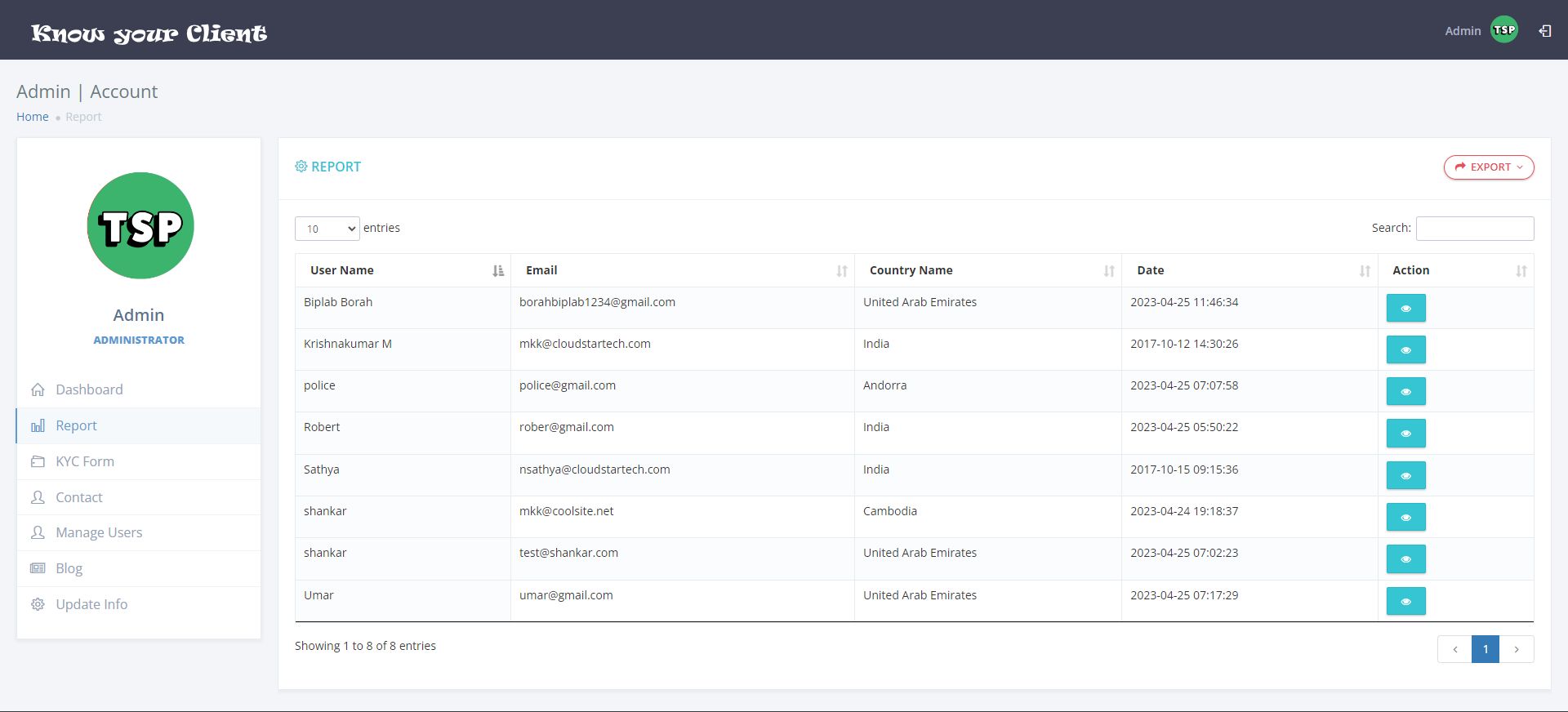The height and width of the screenshot is (712, 1568).
Task: Sort by Country Name header
Action: tap(987, 270)
